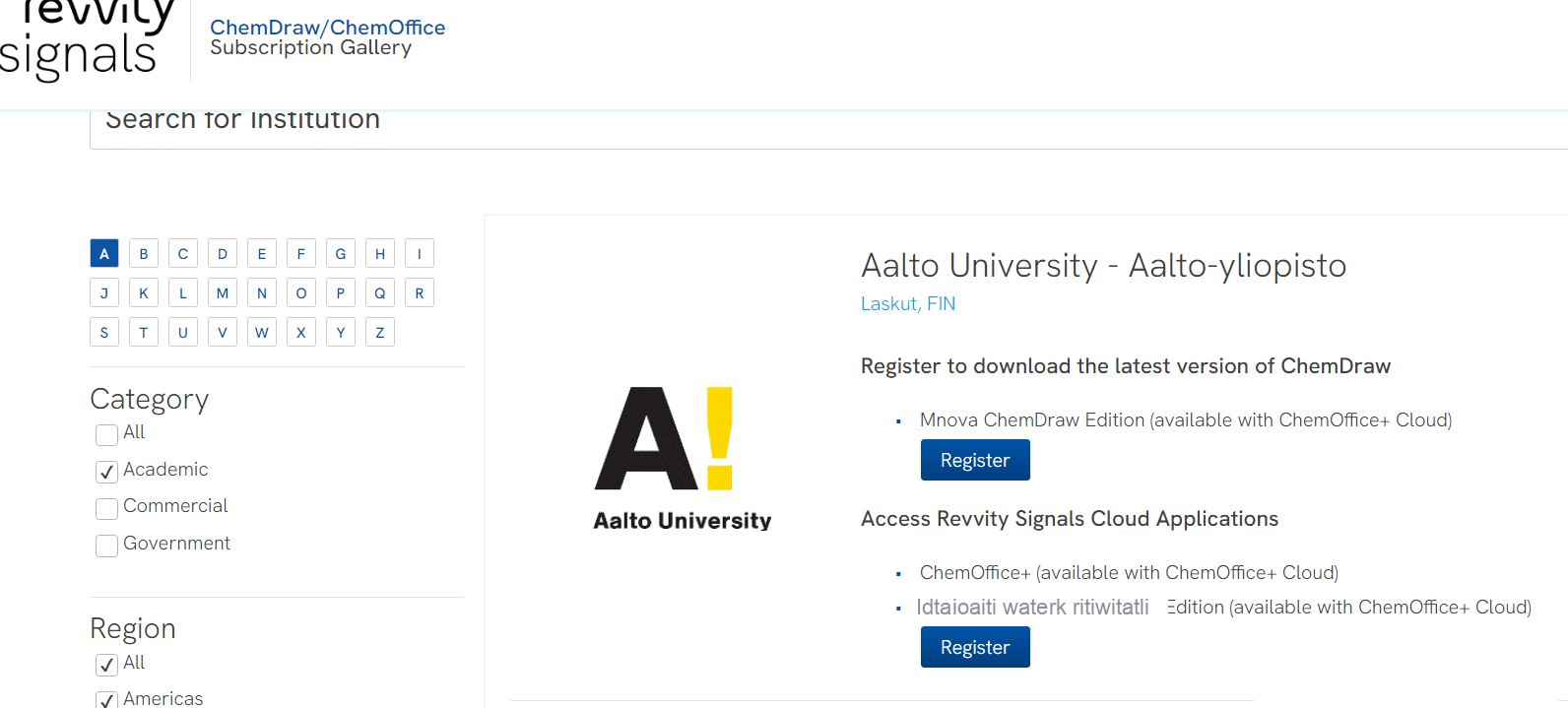Register for Revvity Signals Cloud Applications
The width and height of the screenshot is (1568, 708).
975,647
